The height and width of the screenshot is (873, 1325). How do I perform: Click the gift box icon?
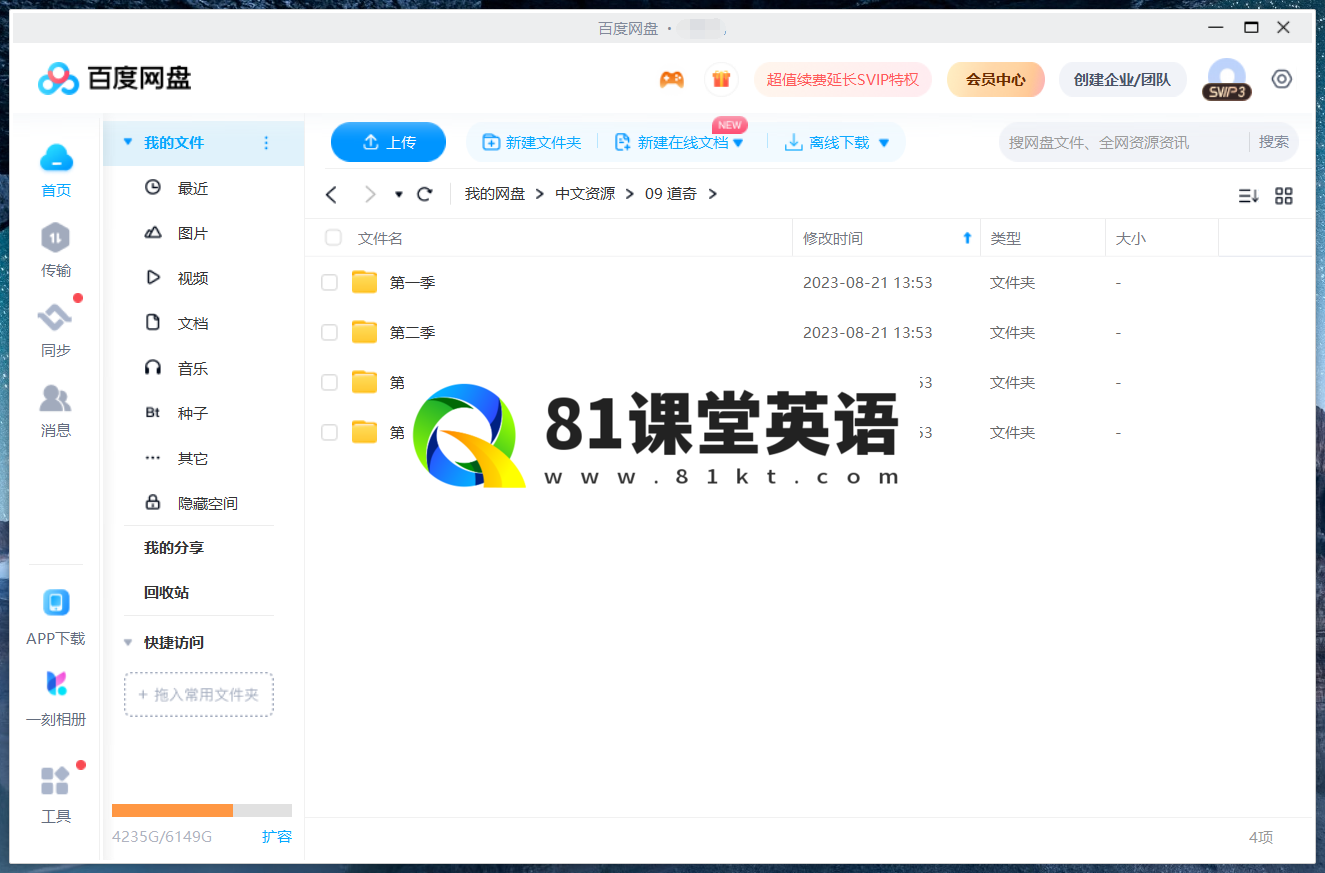point(721,79)
